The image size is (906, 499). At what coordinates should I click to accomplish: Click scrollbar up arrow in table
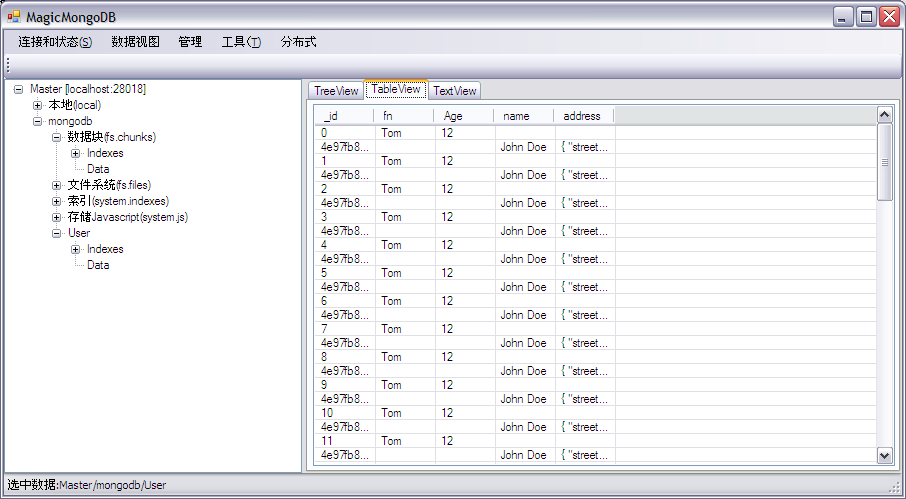(x=885, y=115)
